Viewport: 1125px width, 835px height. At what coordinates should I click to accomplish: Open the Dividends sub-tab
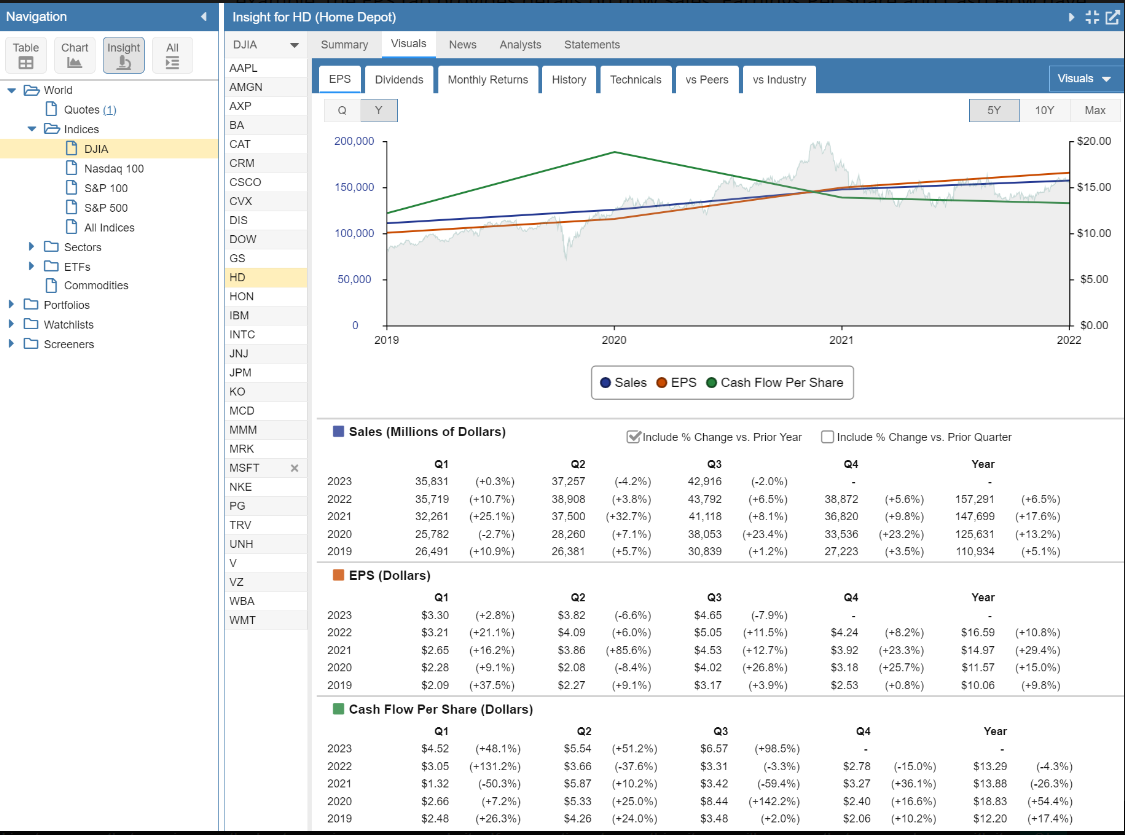coord(399,80)
